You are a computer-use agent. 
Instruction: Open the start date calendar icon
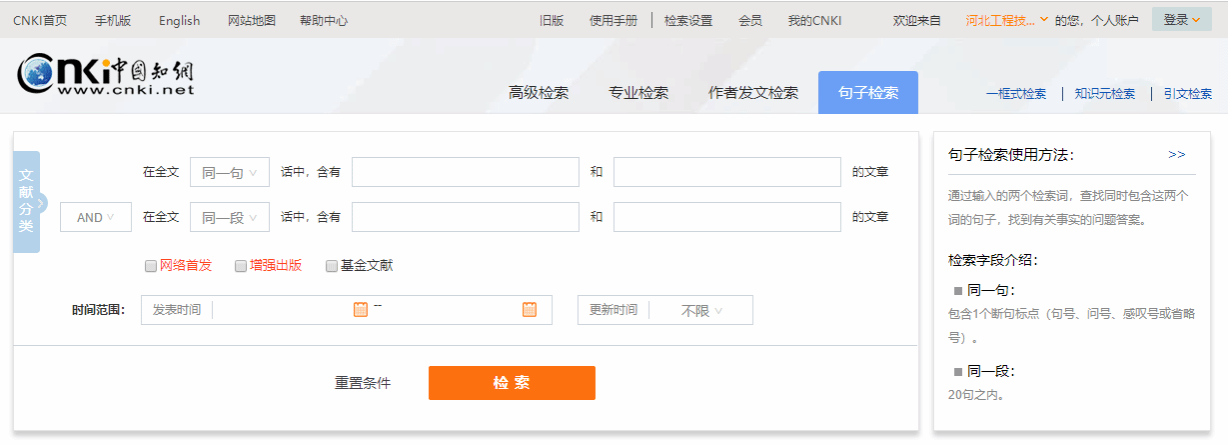pyautogui.click(x=361, y=310)
